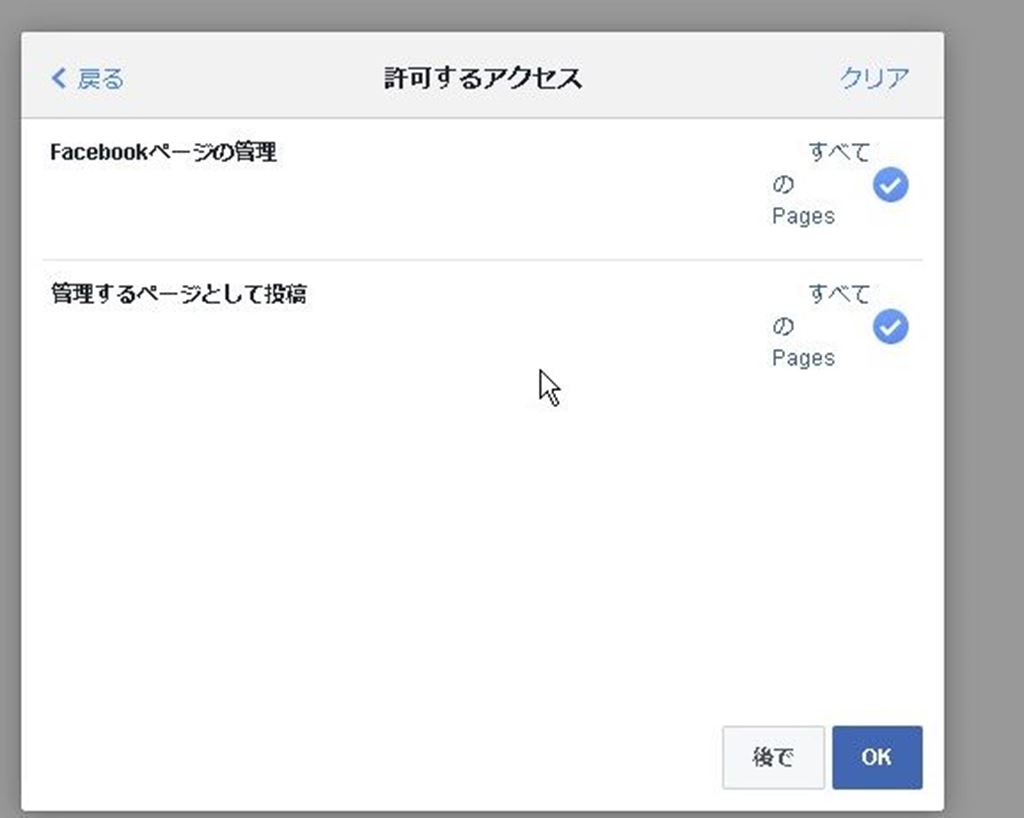Confirm with the blue OK button
Viewport: 1024px width, 818px height.
coord(876,757)
